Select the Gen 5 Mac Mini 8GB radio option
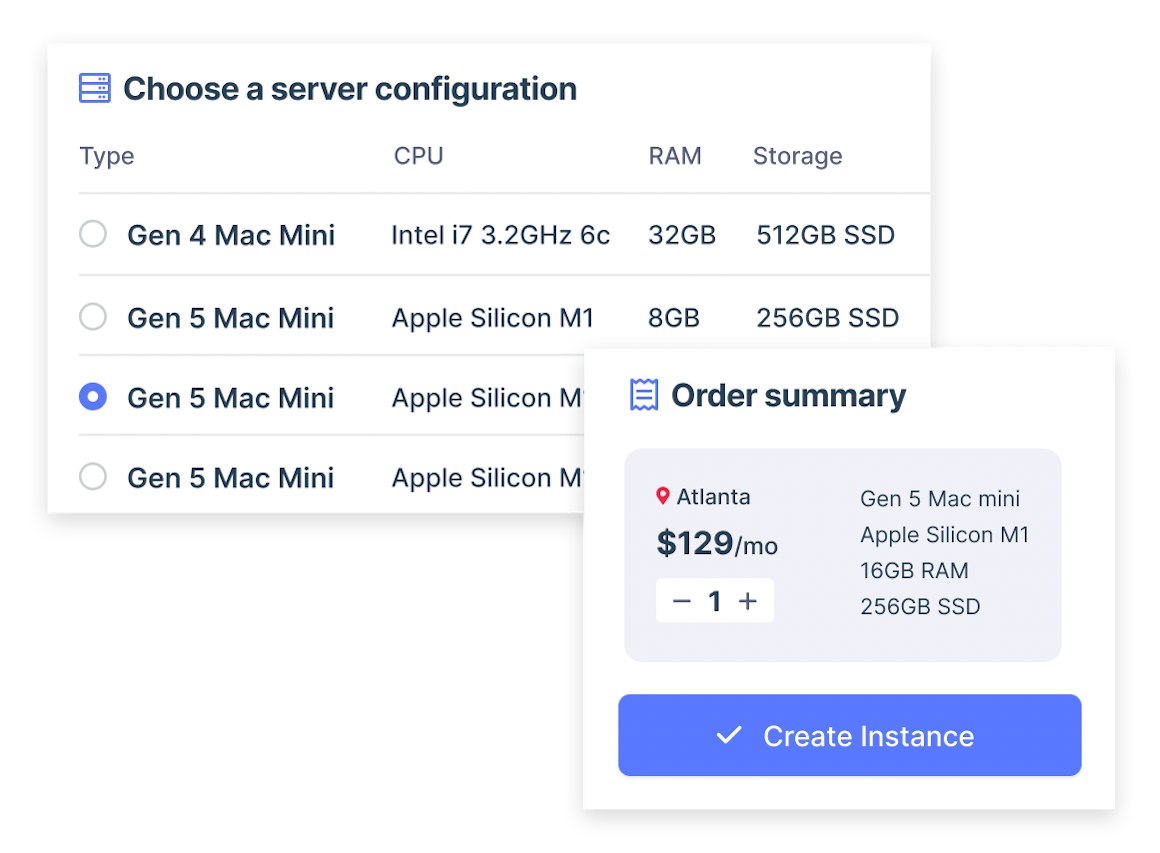Screen dimensions: 1160x853 point(93,317)
